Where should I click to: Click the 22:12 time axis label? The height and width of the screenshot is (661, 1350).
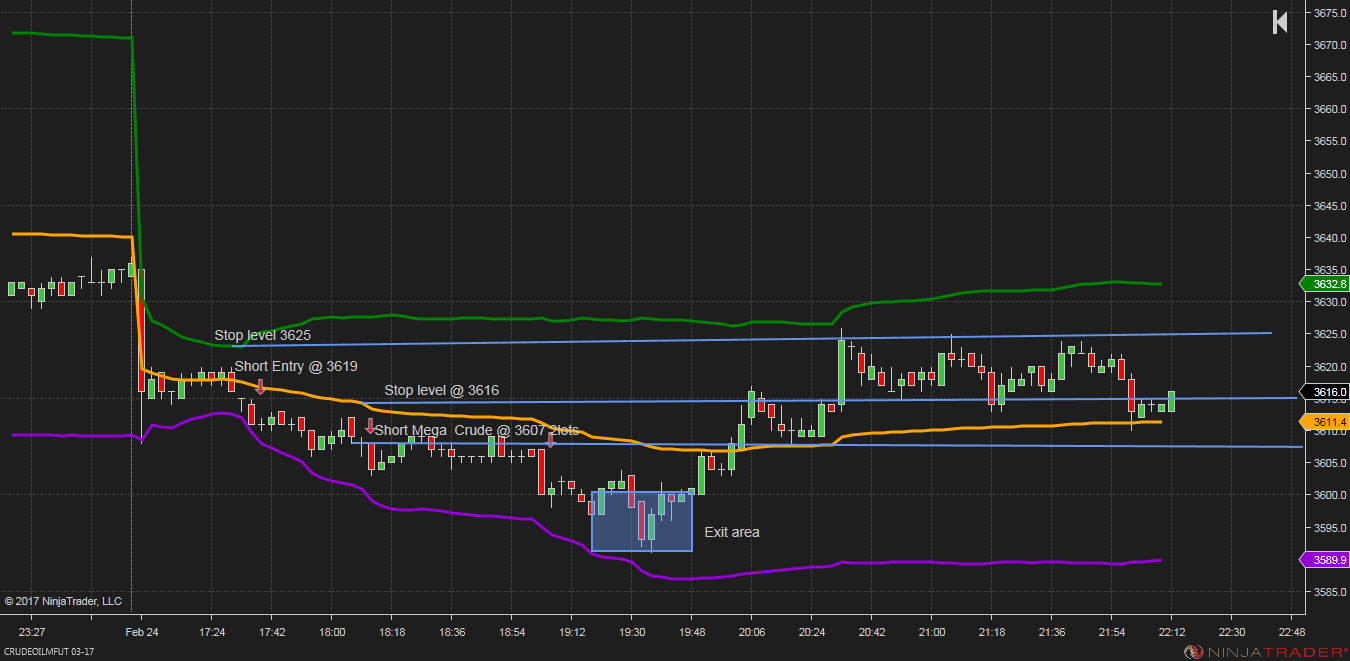(x=1172, y=632)
